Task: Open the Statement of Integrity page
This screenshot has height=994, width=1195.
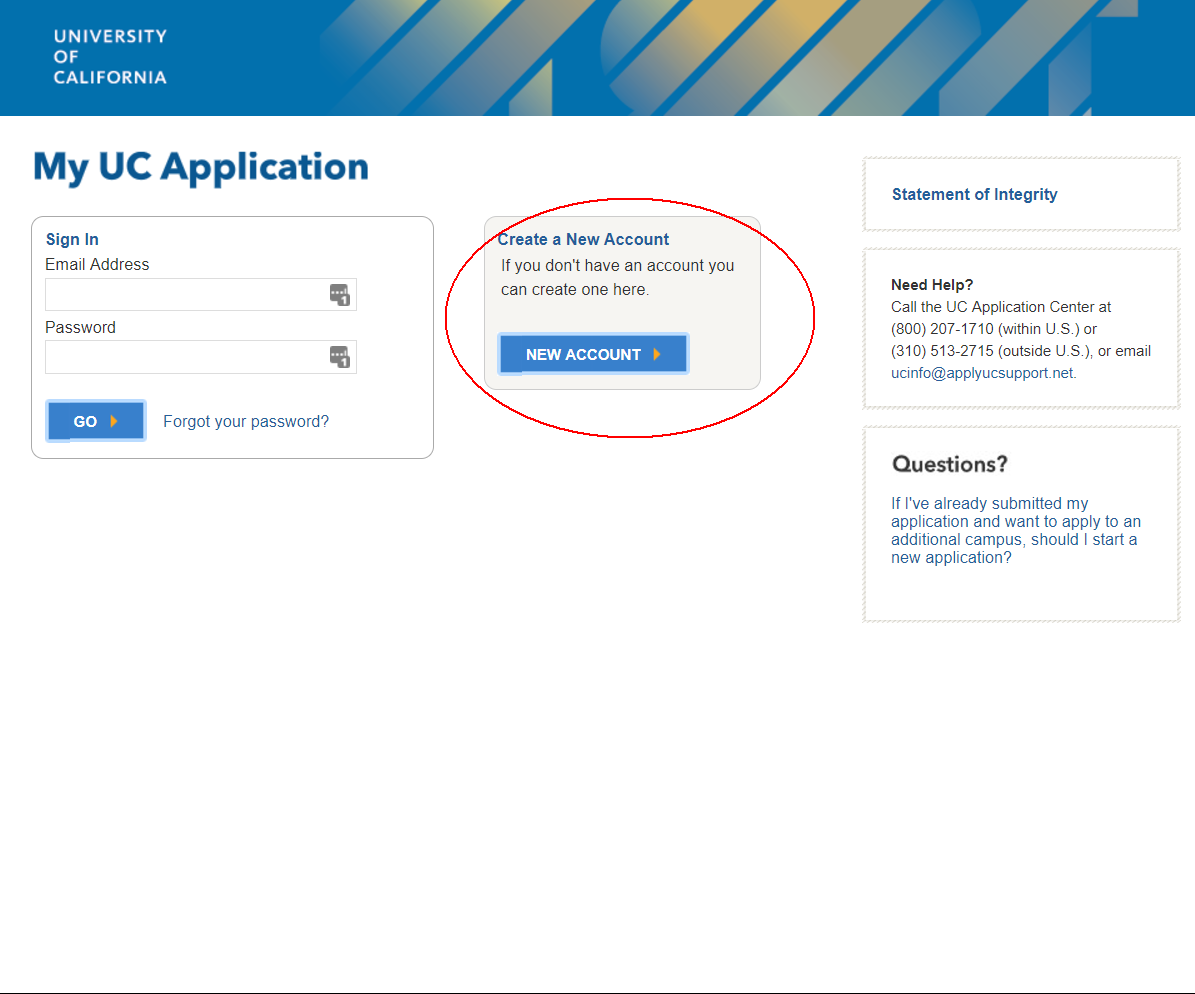Action: coord(974,194)
